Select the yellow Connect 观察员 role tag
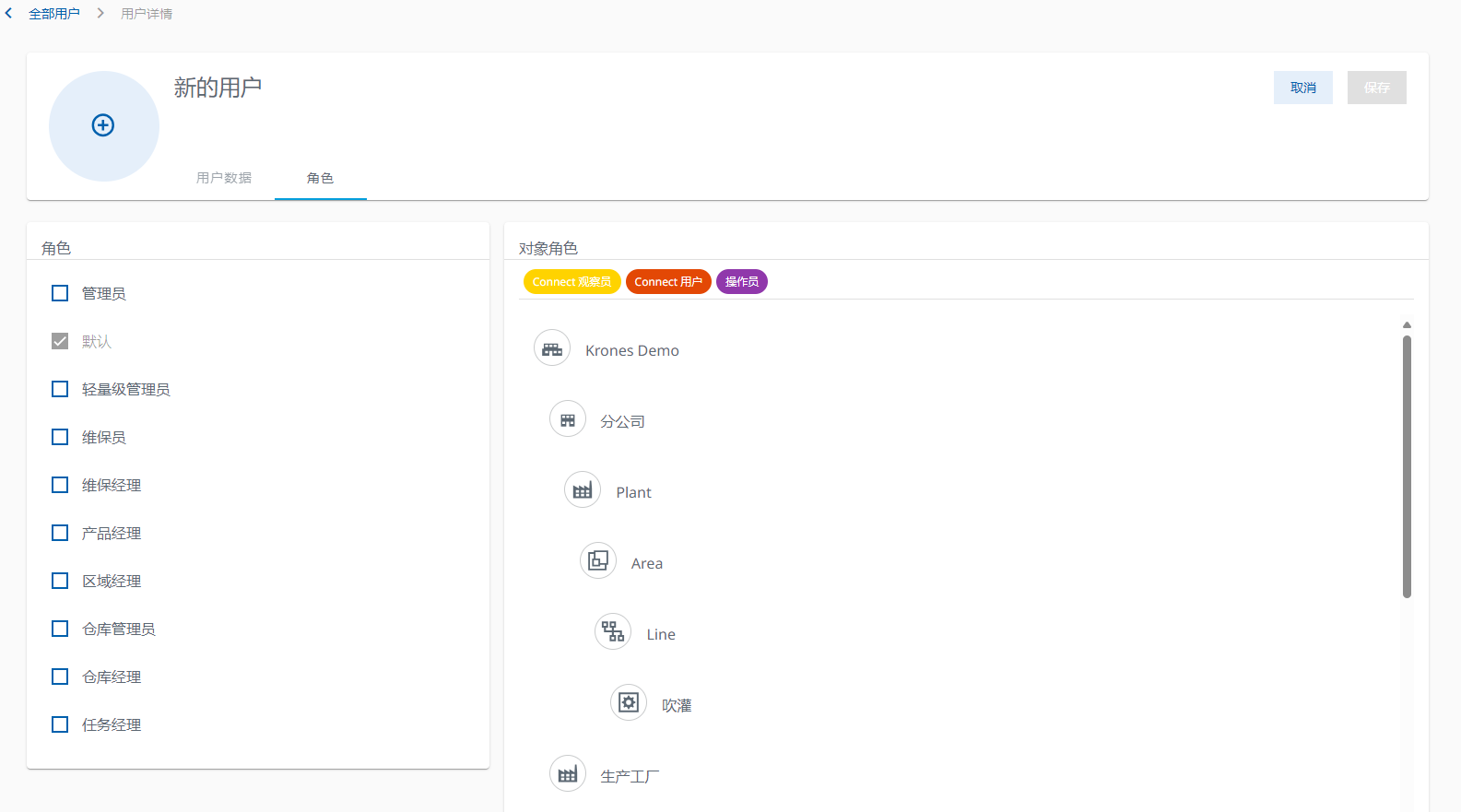1461x812 pixels. coord(571,282)
